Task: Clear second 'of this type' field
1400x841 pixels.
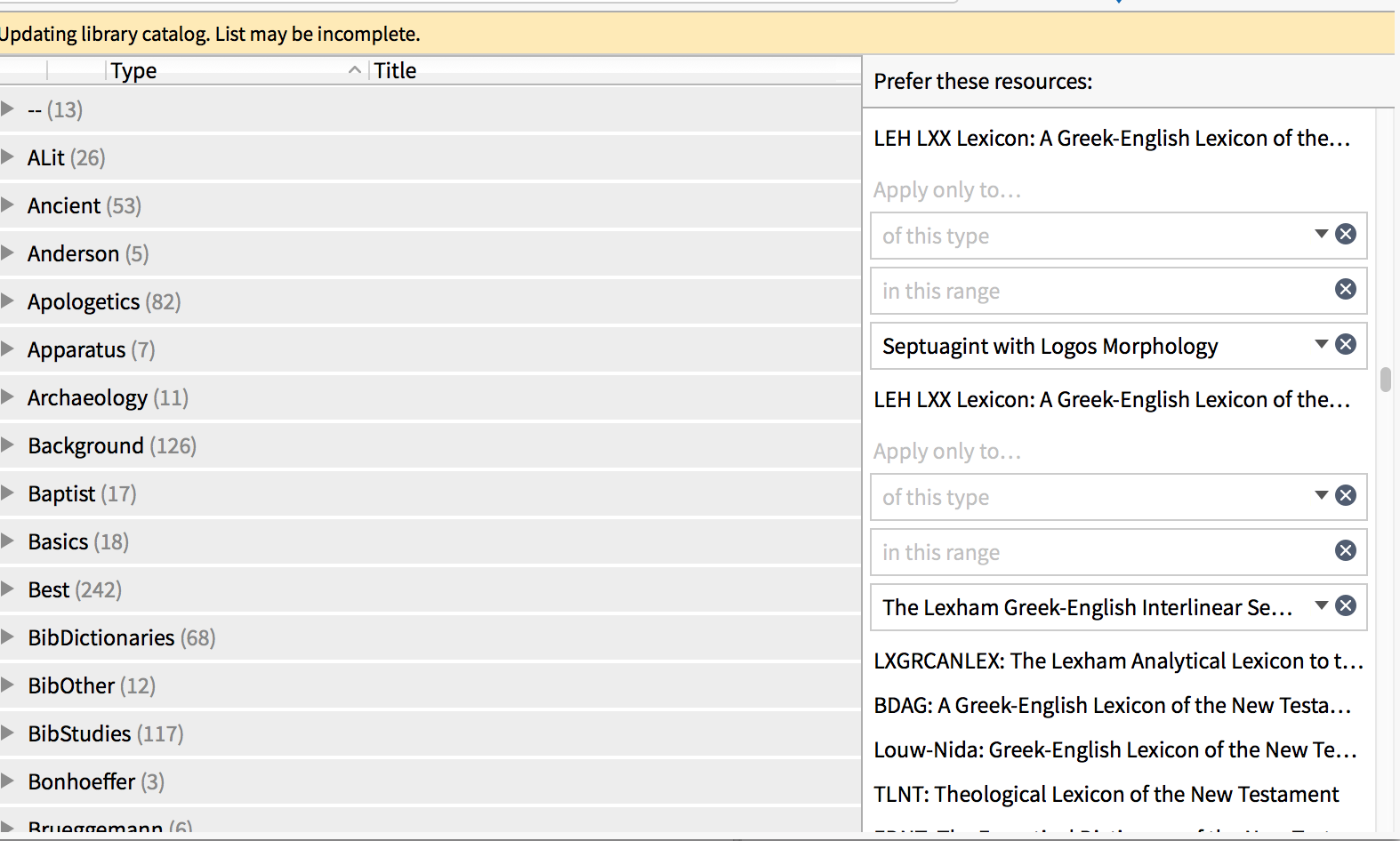Action: pyautogui.click(x=1346, y=495)
